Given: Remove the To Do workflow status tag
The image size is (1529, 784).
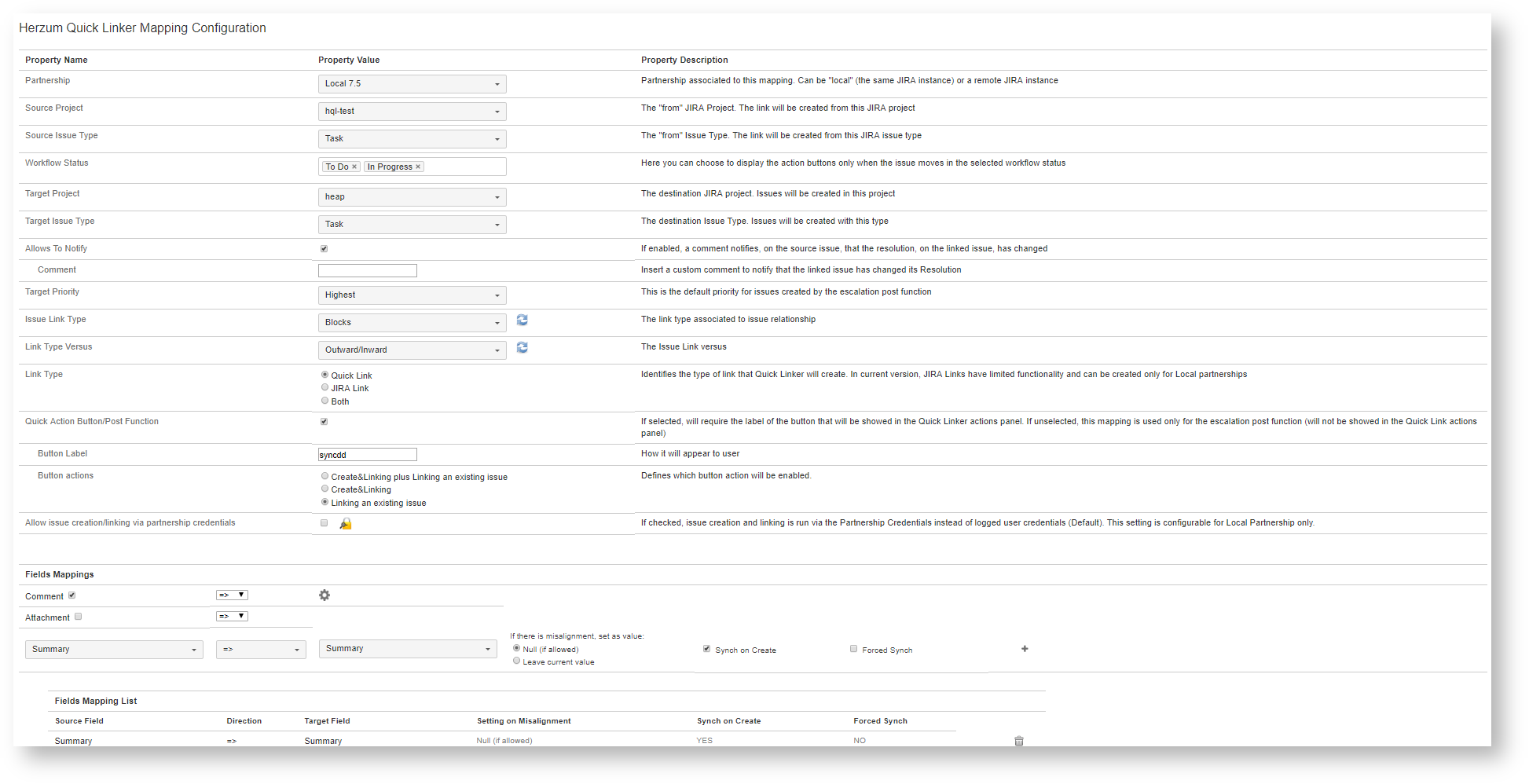Looking at the screenshot, I should point(354,167).
